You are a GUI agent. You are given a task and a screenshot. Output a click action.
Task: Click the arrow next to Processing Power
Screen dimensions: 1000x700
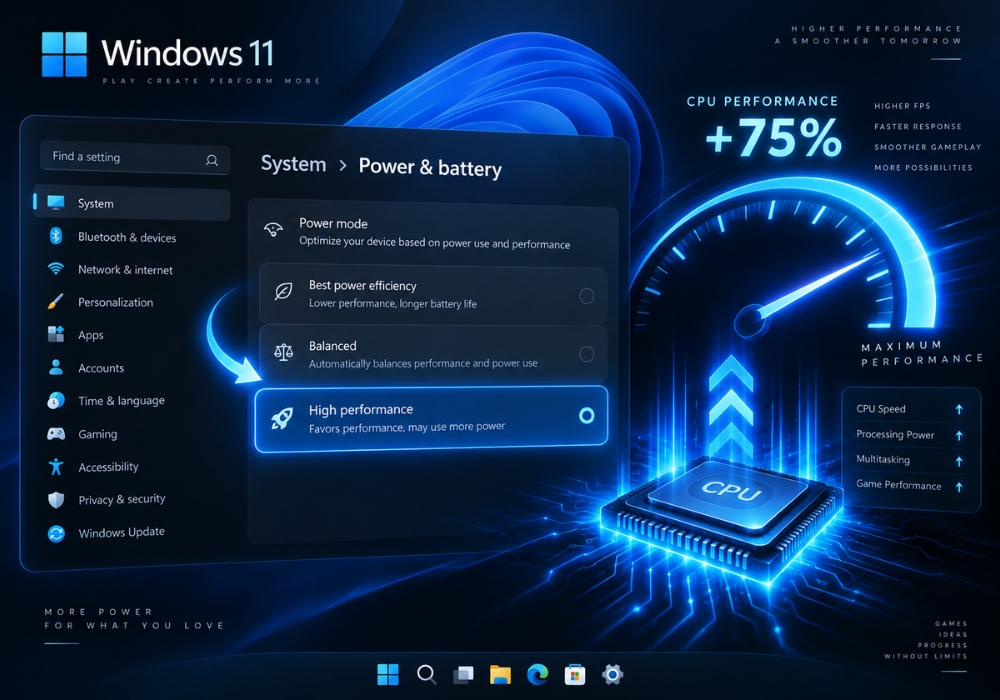(959, 435)
